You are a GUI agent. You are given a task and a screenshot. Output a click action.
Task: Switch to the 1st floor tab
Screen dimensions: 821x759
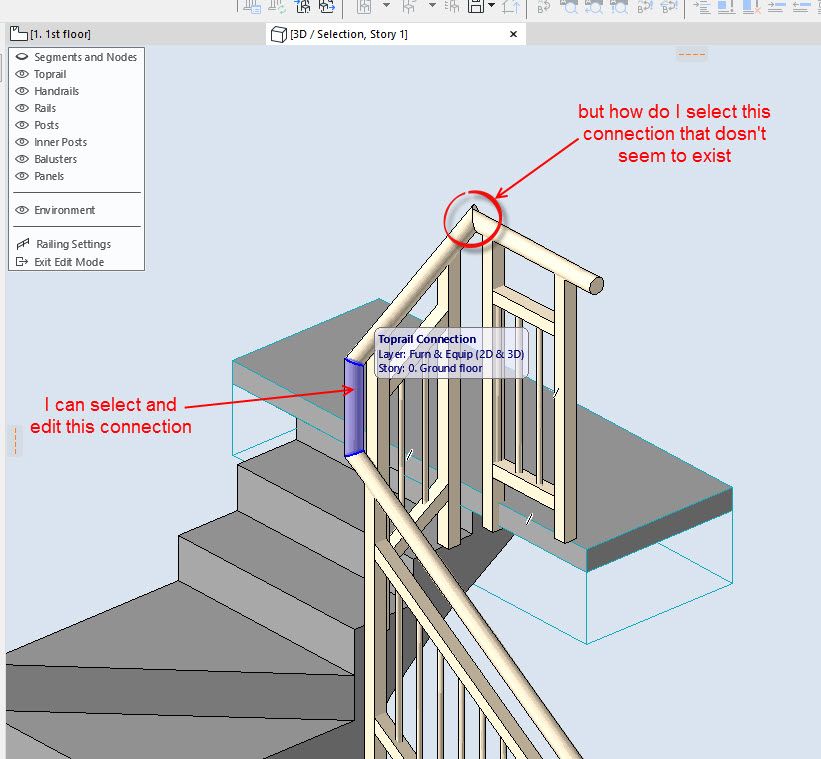click(x=60, y=33)
